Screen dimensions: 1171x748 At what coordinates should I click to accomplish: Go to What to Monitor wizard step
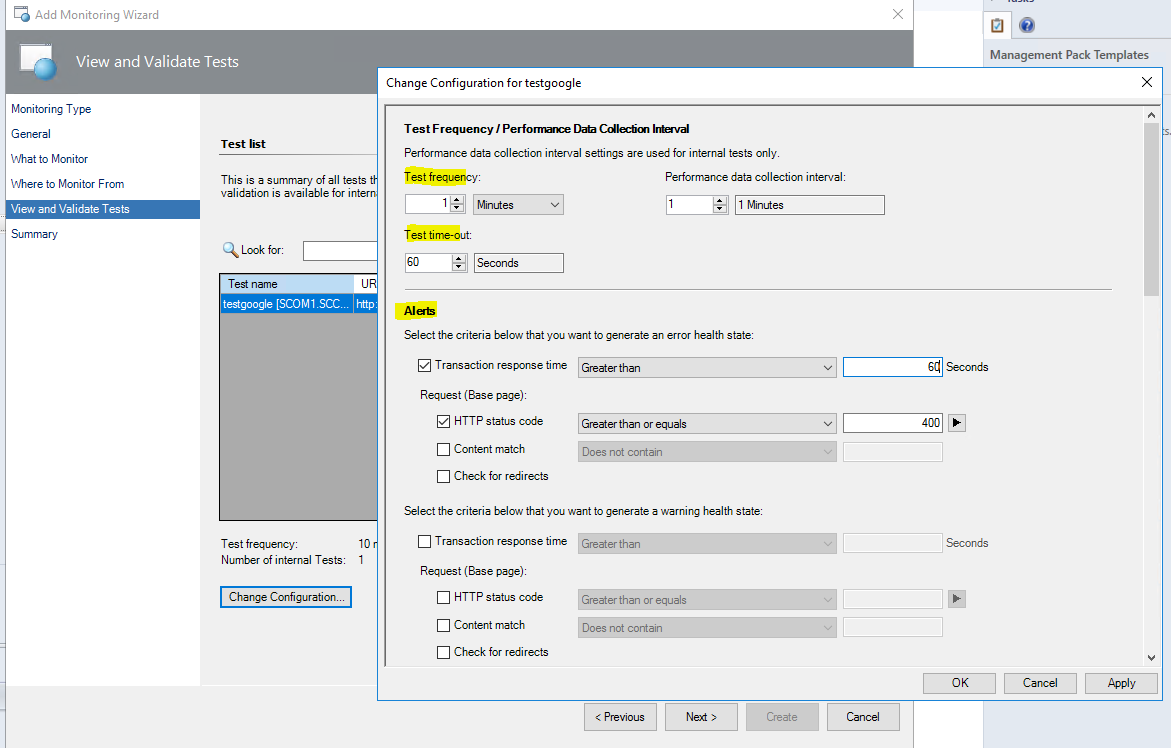49,159
